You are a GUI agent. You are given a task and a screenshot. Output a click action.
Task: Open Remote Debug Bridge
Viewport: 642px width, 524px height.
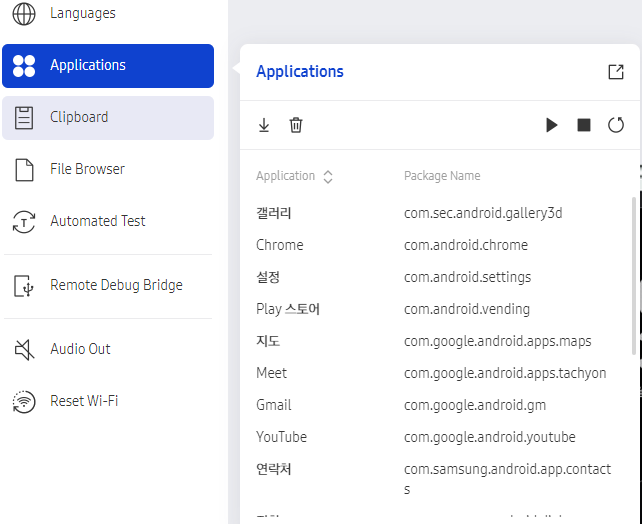click(x=108, y=285)
